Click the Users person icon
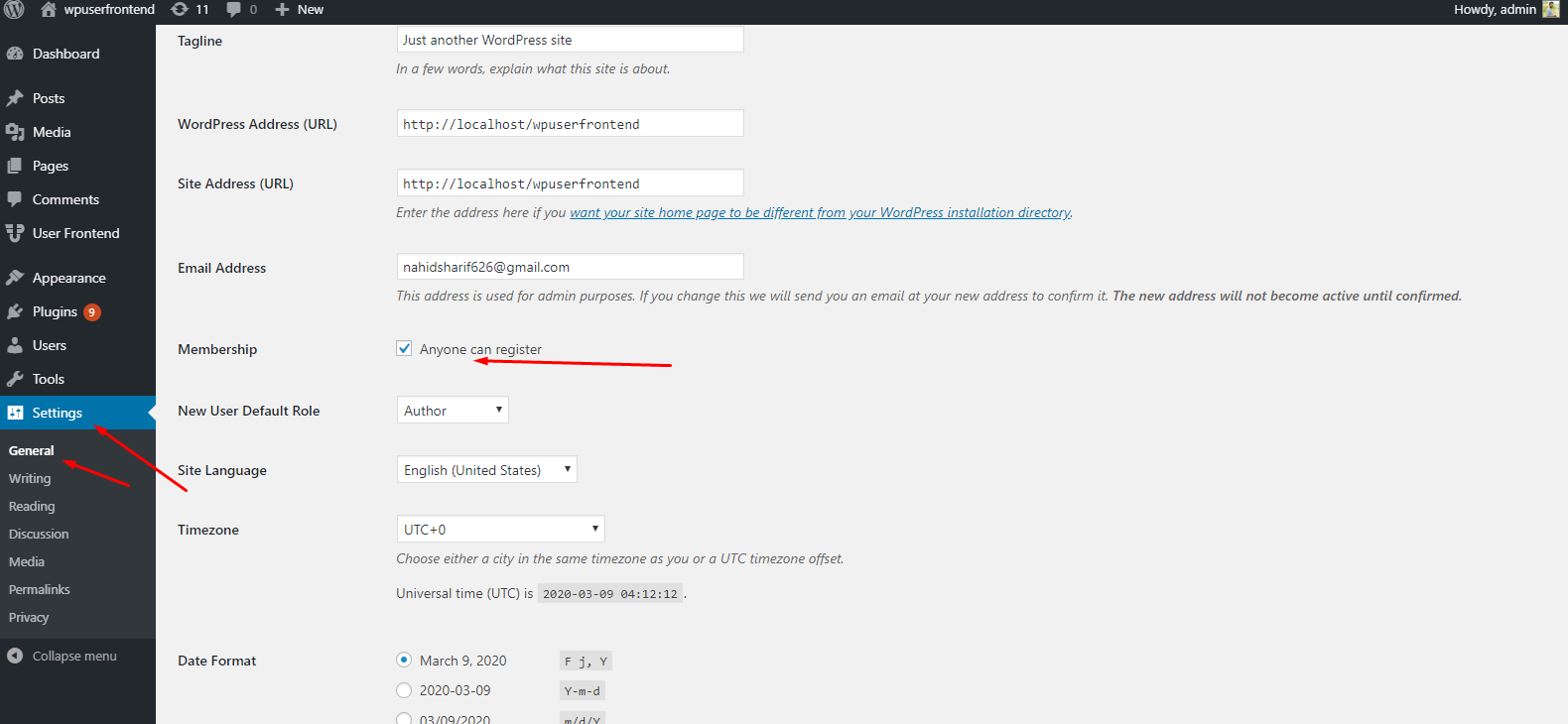1568x724 pixels. [x=15, y=345]
